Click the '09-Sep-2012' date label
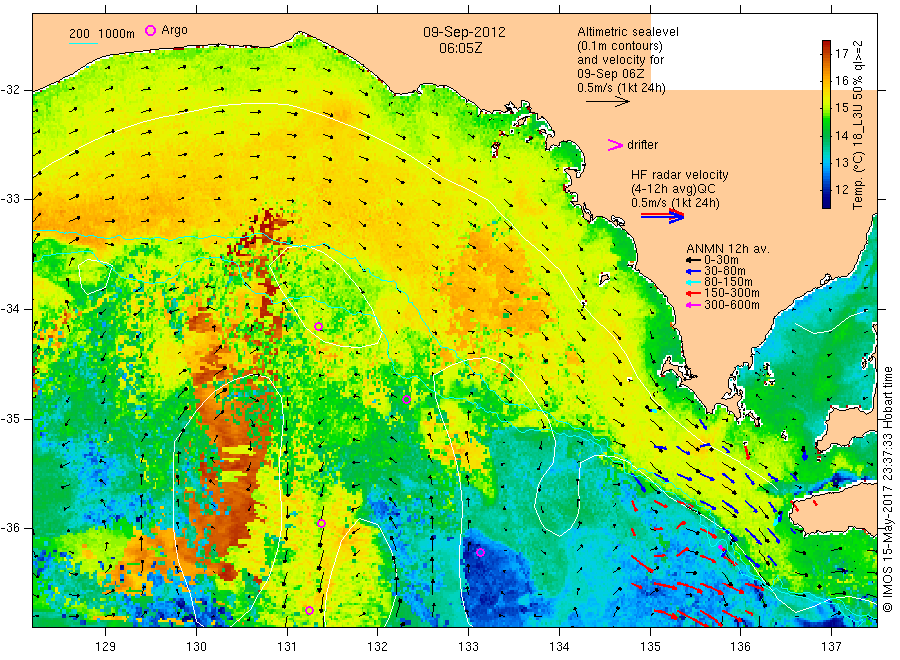Image resolution: width=900 pixels, height=660 pixels. [x=464, y=32]
